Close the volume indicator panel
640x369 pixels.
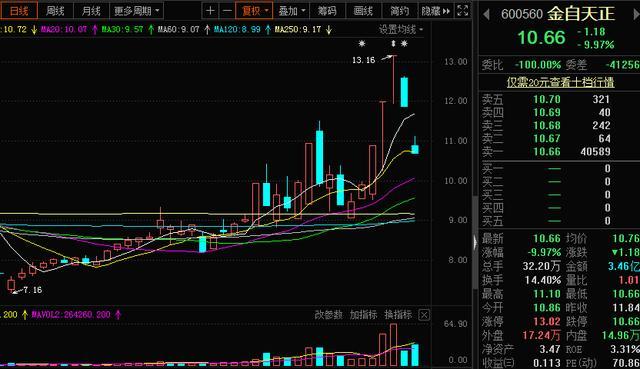point(424,315)
